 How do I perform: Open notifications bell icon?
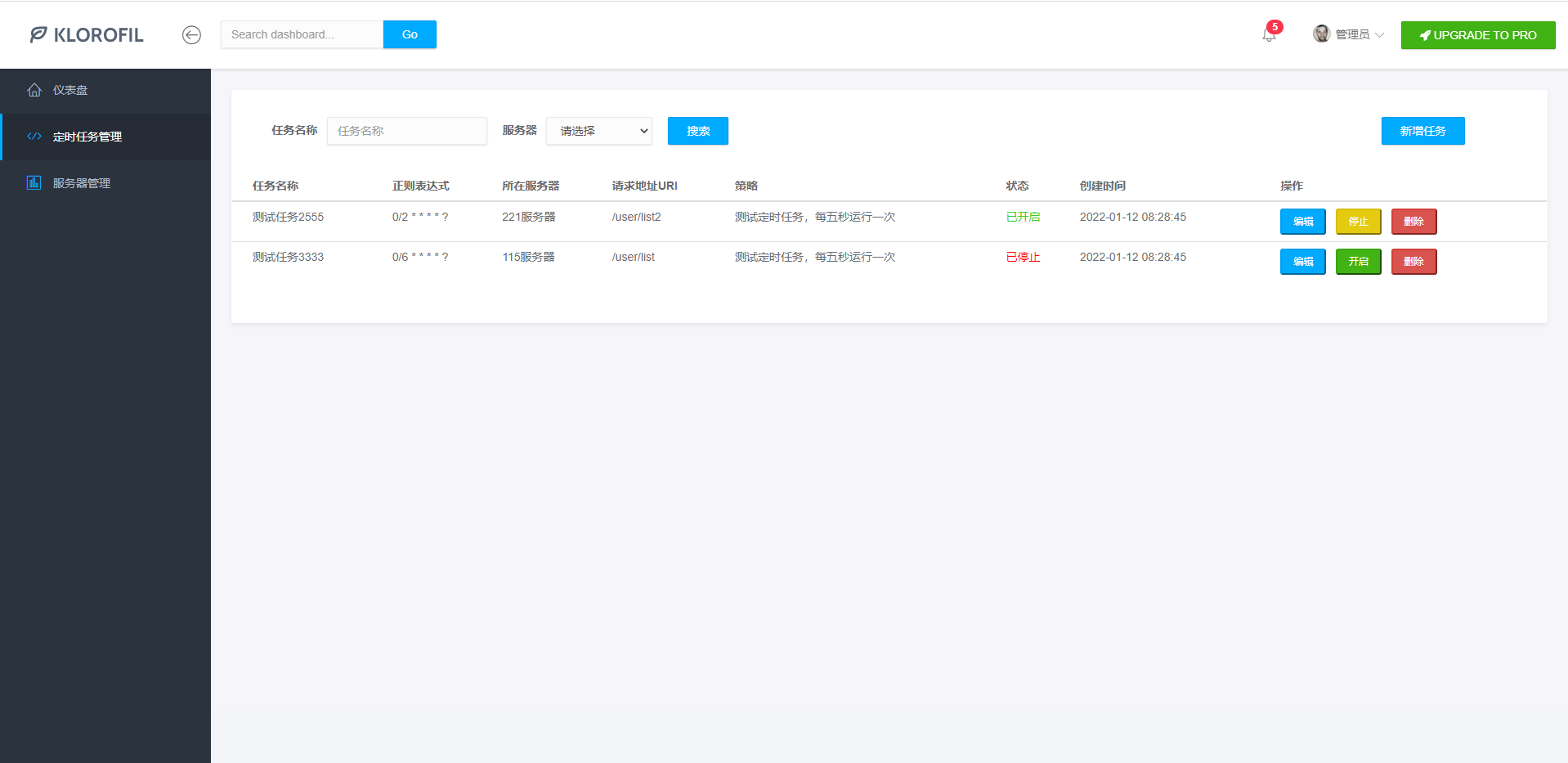click(x=1269, y=35)
